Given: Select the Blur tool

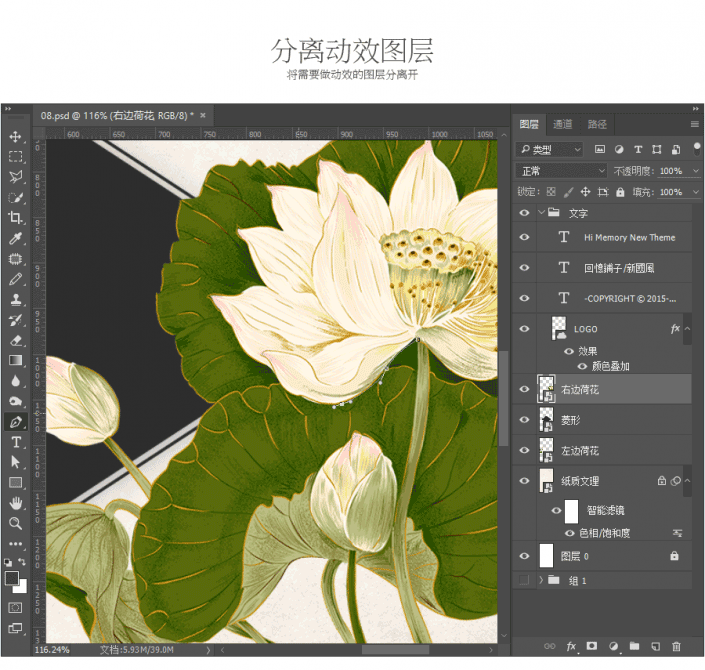Looking at the screenshot, I should click(15, 381).
